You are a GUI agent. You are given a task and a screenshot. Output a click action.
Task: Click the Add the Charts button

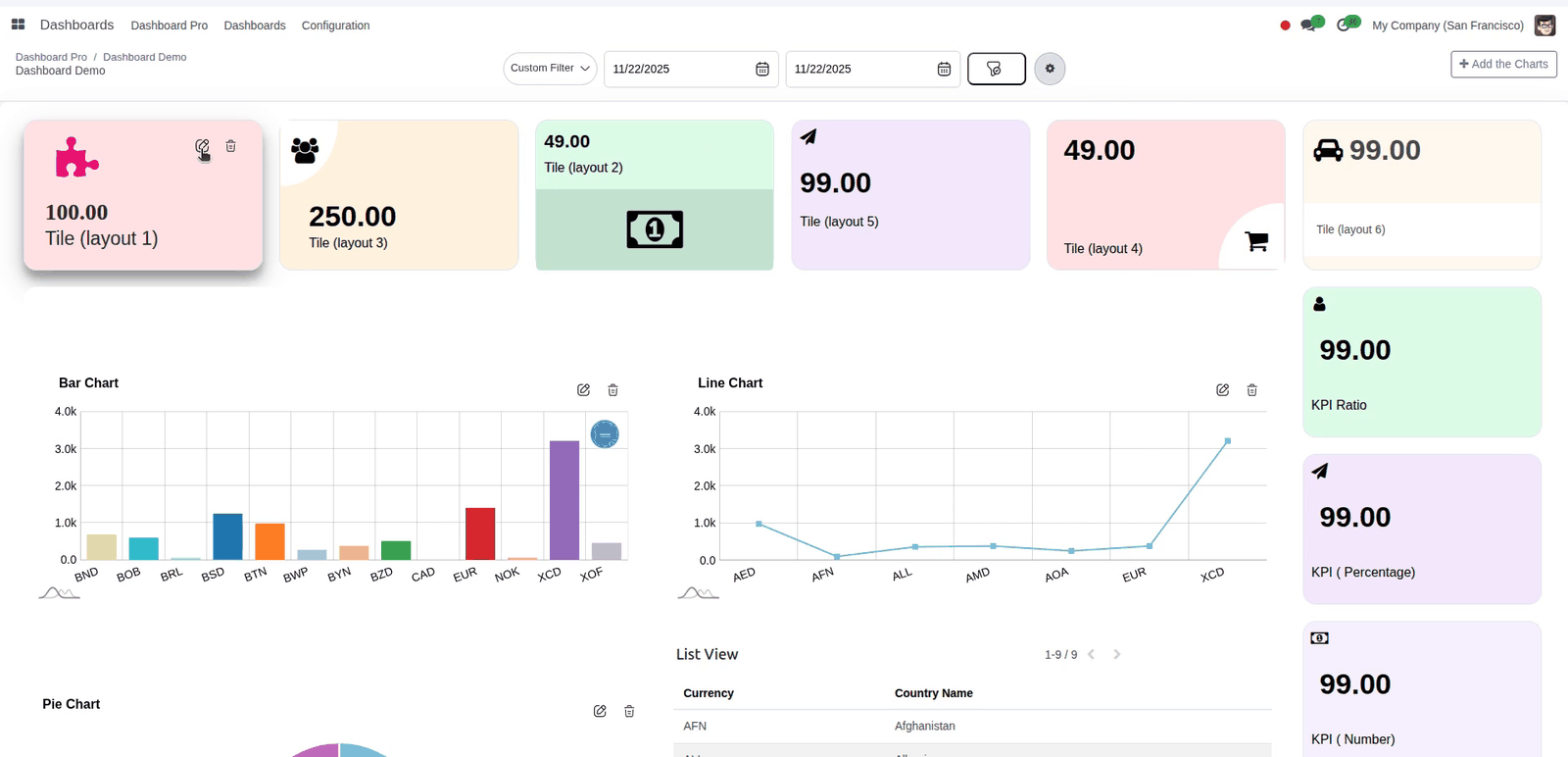[x=1503, y=64]
